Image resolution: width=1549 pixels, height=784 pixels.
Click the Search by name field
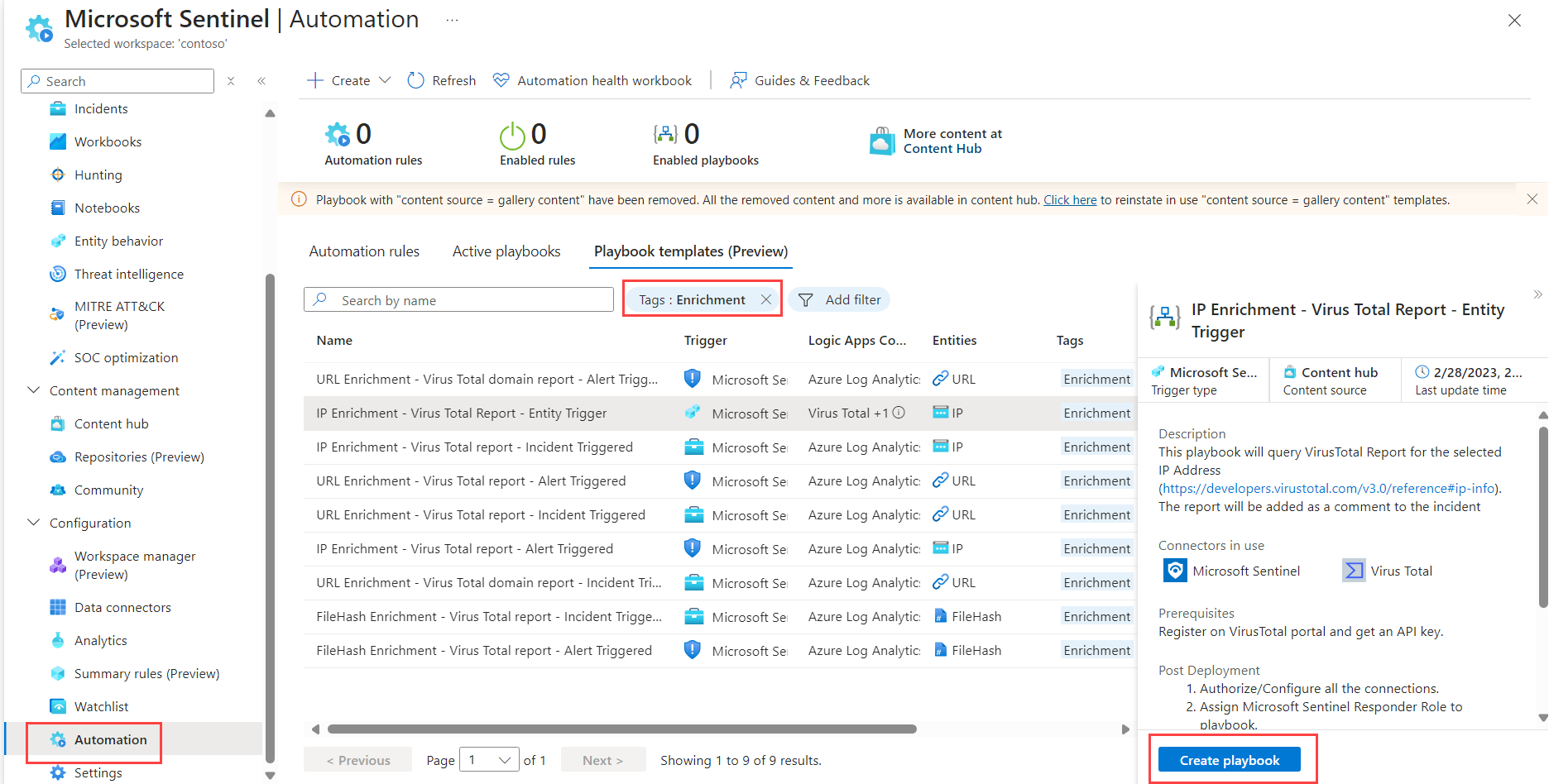[458, 299]
